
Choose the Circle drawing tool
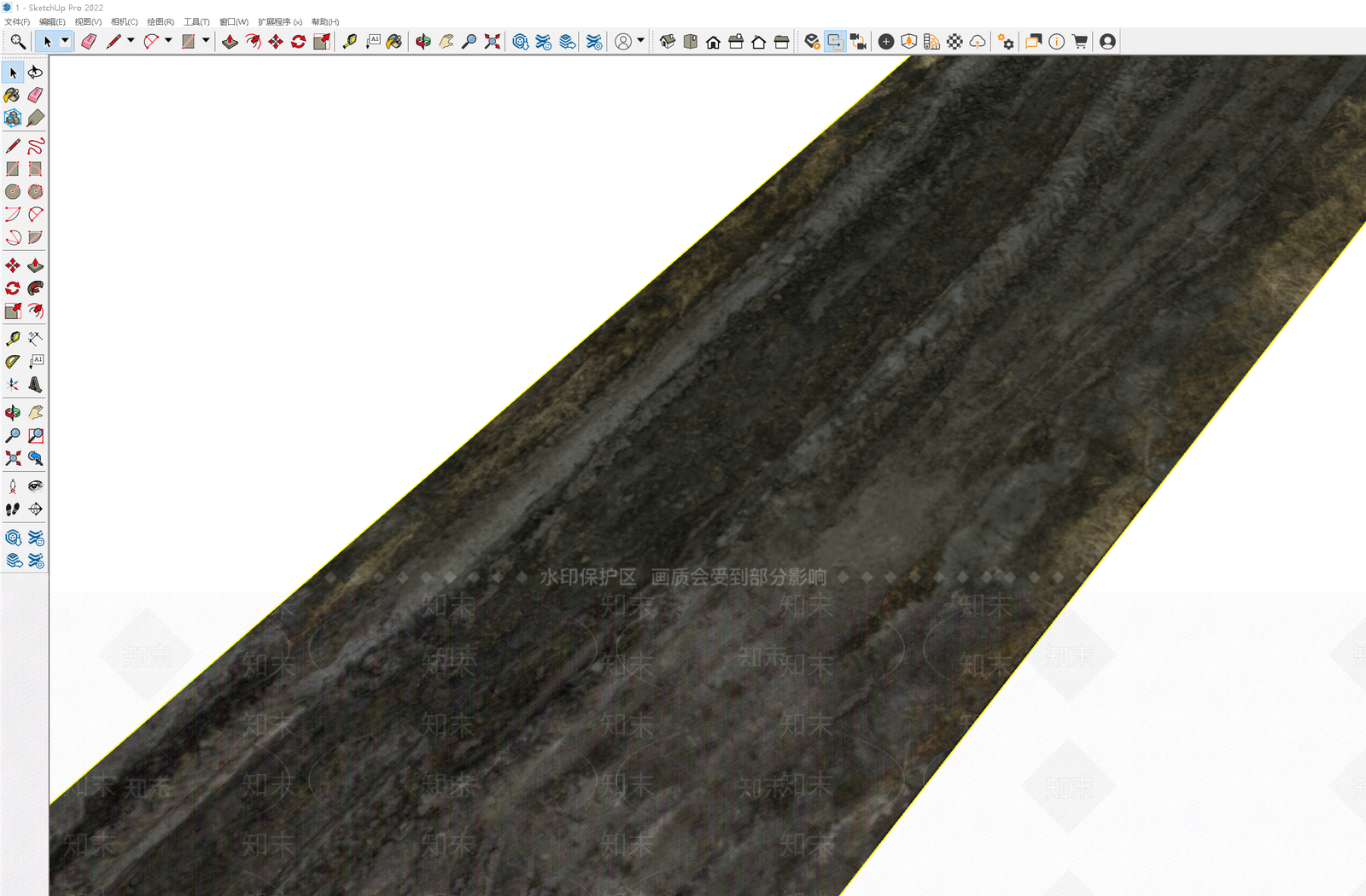tap(13, 192)
